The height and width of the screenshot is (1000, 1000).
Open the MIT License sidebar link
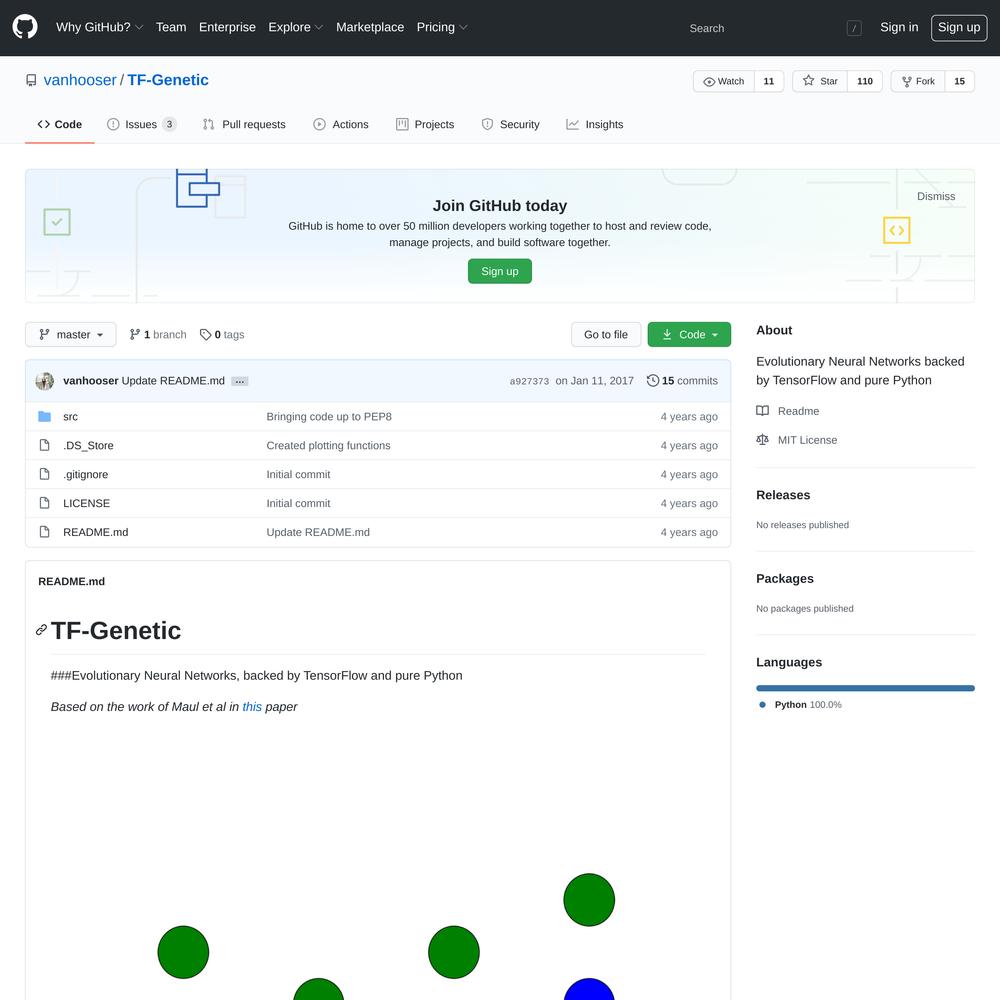pos(797,440)
